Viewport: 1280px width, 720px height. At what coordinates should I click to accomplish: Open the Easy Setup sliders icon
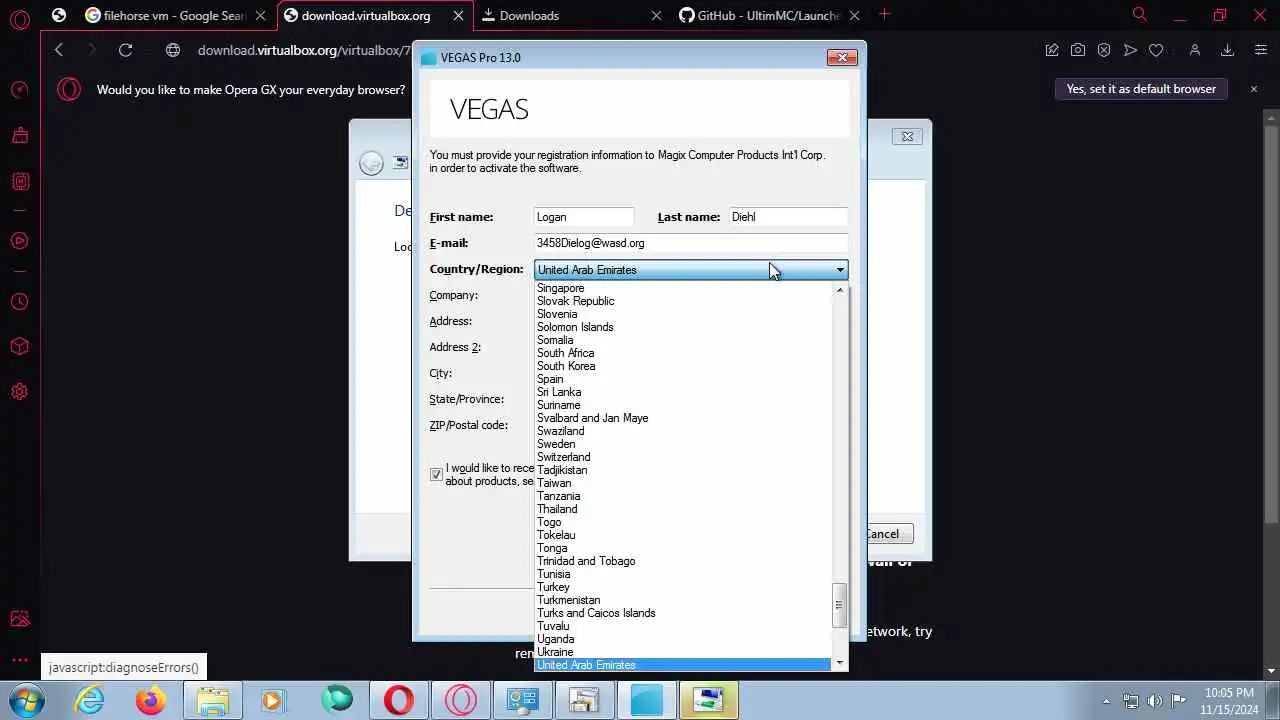(1260, 50)
